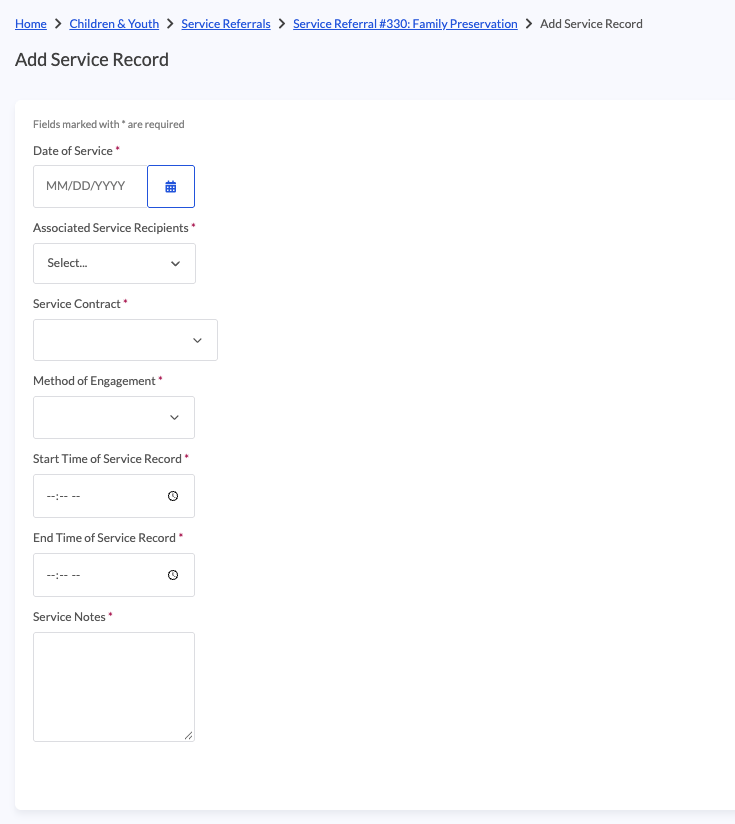
Task: Open the Home breadcrumb link
Action: pyautogui.click(x=30, y=24)
